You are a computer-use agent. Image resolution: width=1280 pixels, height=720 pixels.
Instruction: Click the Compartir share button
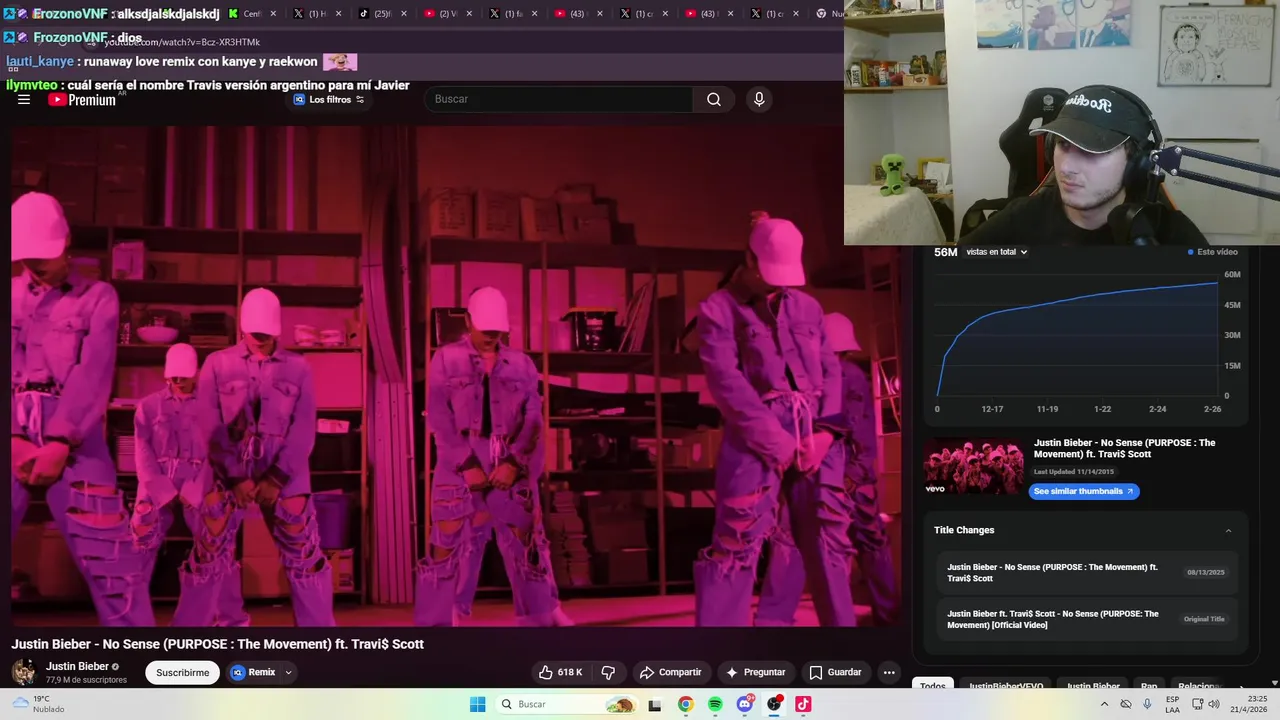[670, 672]
